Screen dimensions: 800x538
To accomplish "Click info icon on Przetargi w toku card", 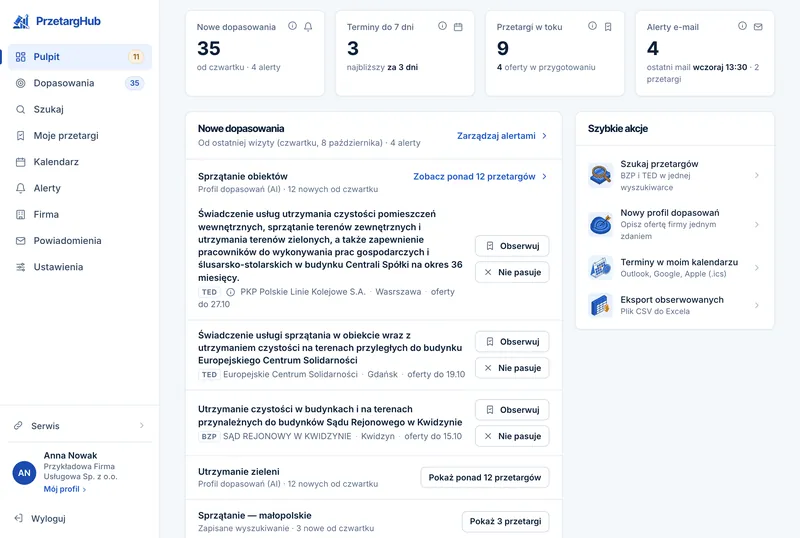I will tap(592, 26).
